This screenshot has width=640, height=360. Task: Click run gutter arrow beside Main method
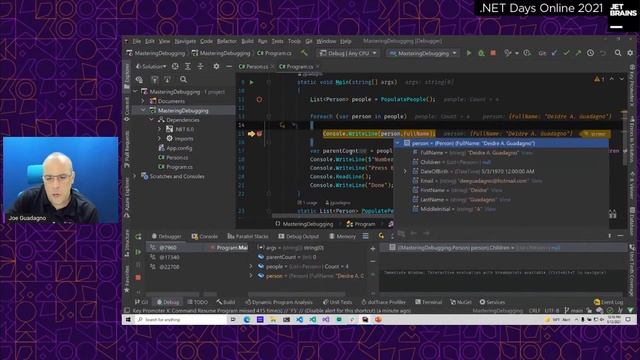pos(252,82)
